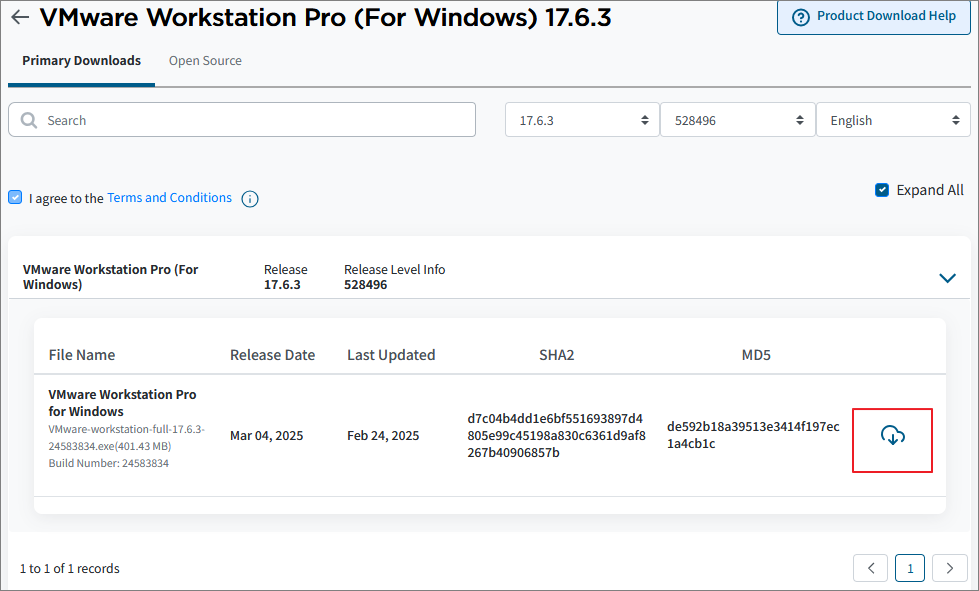Uncheck the Expand All checkbox
979x591 pixels.
tap(882, 190)
